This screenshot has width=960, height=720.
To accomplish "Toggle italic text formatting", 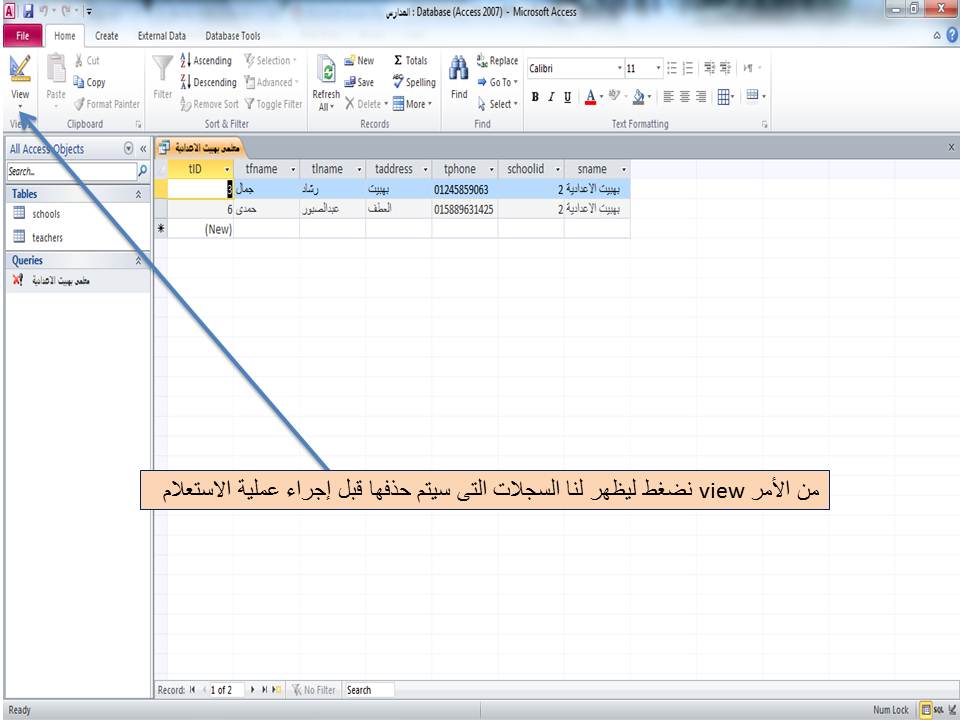I will [x=550, y=98].
